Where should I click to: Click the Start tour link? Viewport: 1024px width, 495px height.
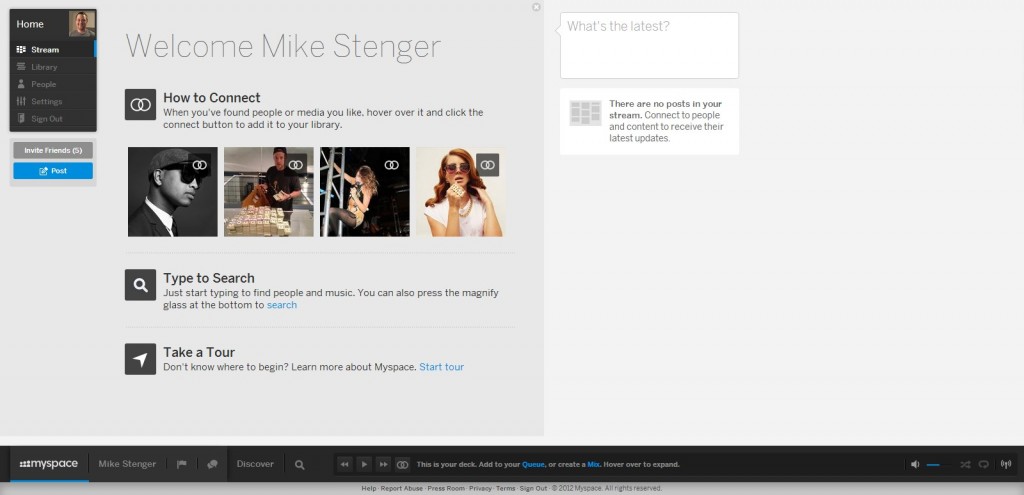[x=441, y=367]
